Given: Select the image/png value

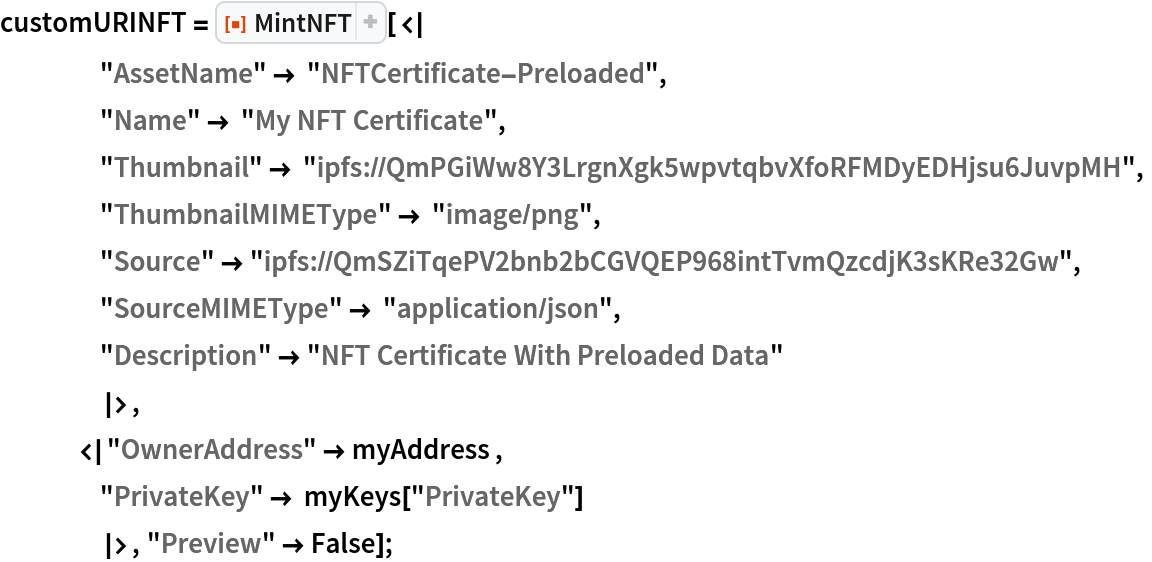Looking at the screenshot, I should pyautogui.click(x=512, y=215).
